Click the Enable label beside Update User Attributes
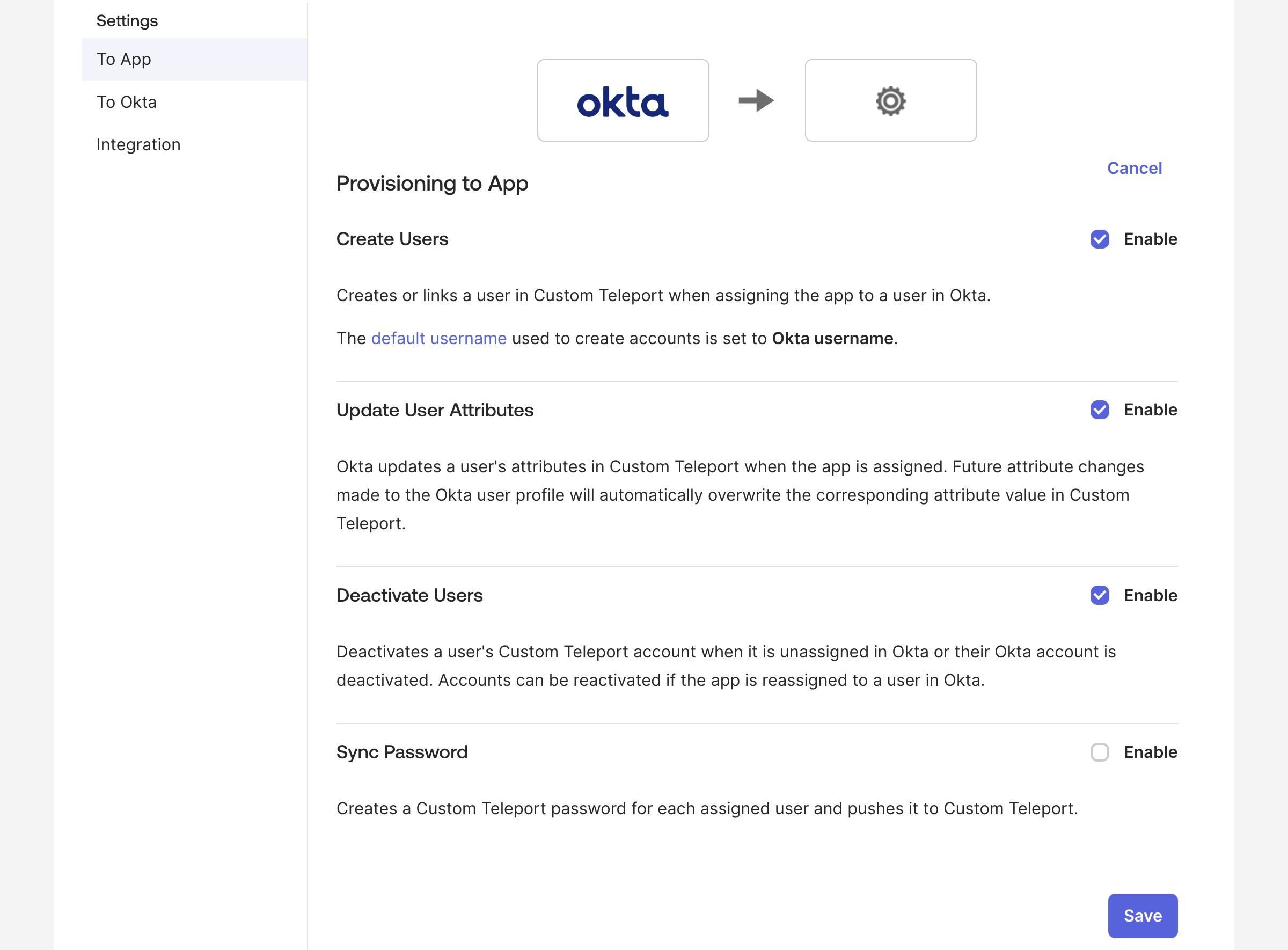1288x950 pixels. [x=1150, y=410]
